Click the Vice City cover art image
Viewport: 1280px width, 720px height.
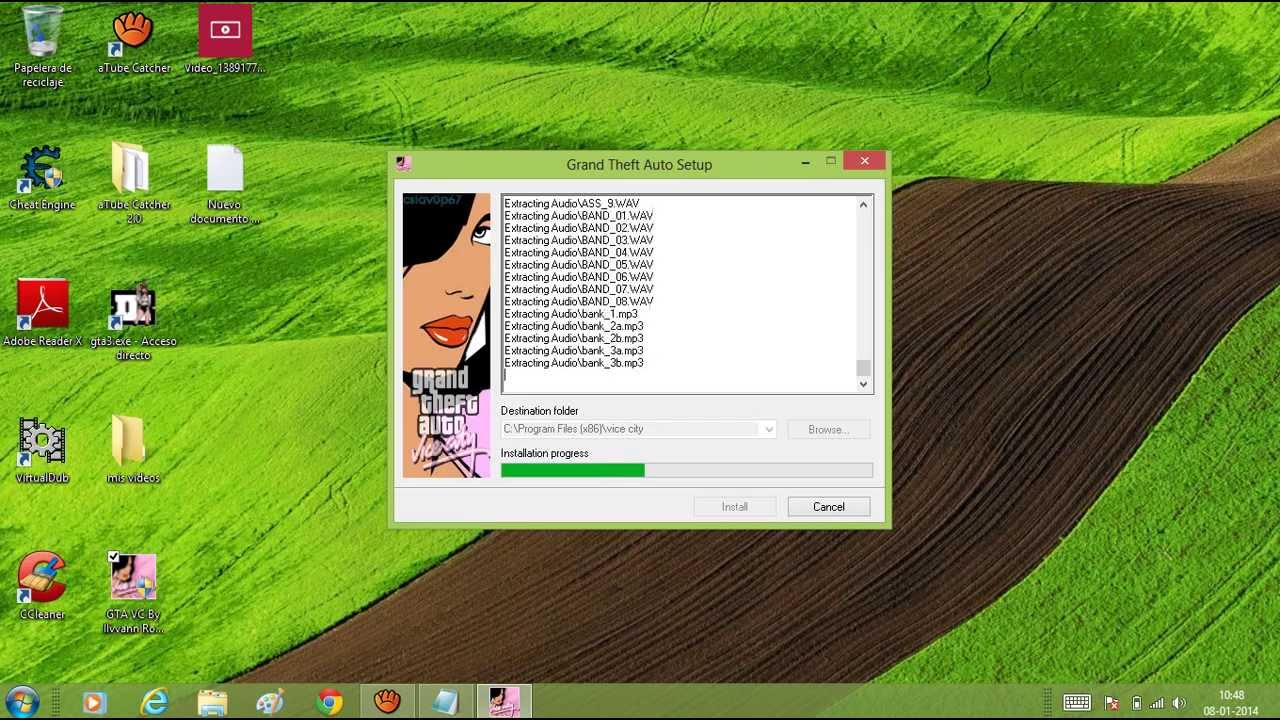pos(446,335)
